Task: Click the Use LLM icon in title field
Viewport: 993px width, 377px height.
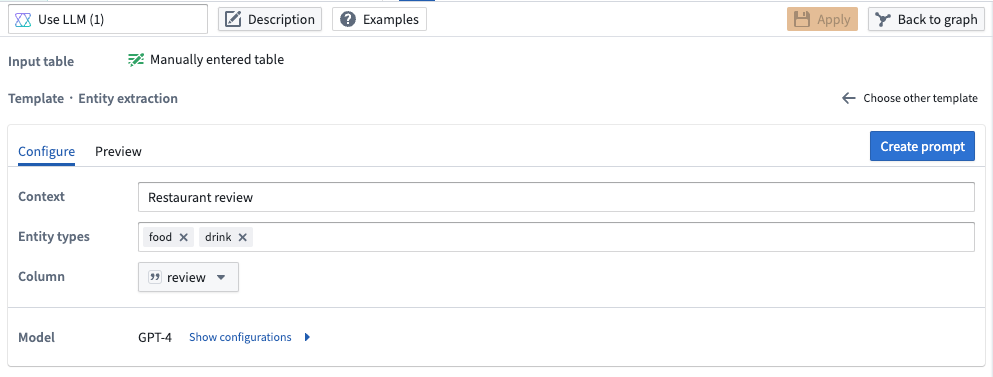Action: click(x=23, y=20)
